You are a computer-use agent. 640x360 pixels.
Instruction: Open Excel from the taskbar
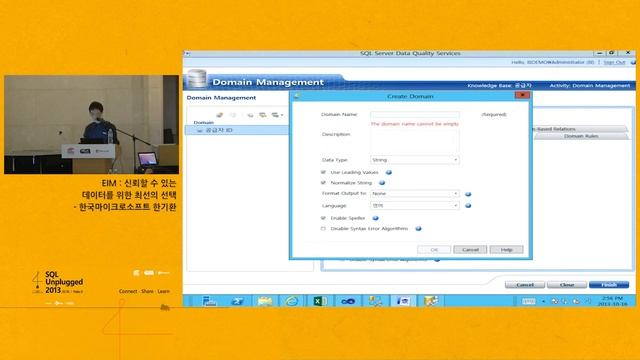coord(320,301)
